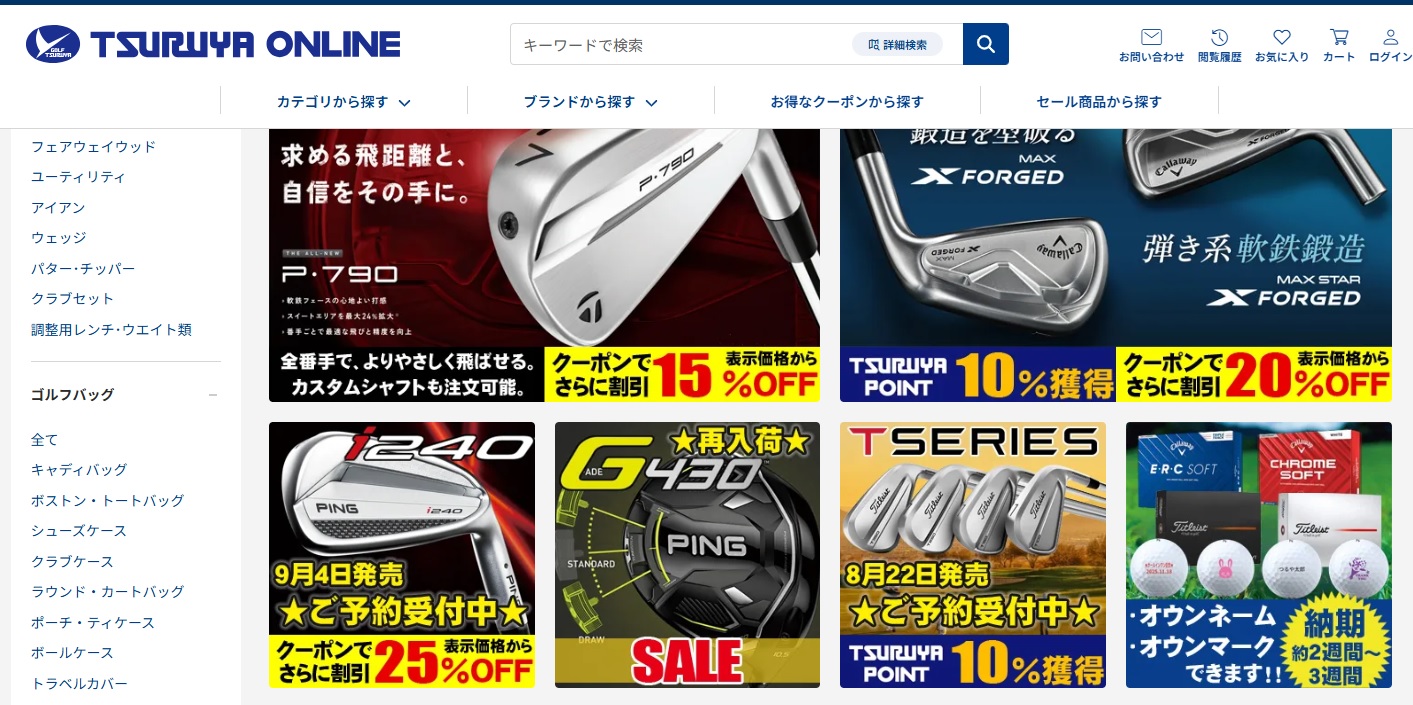Open 詳細検索 advanced search button
The width and height of the screenshot is (1413, 705).
coord(897,44)
